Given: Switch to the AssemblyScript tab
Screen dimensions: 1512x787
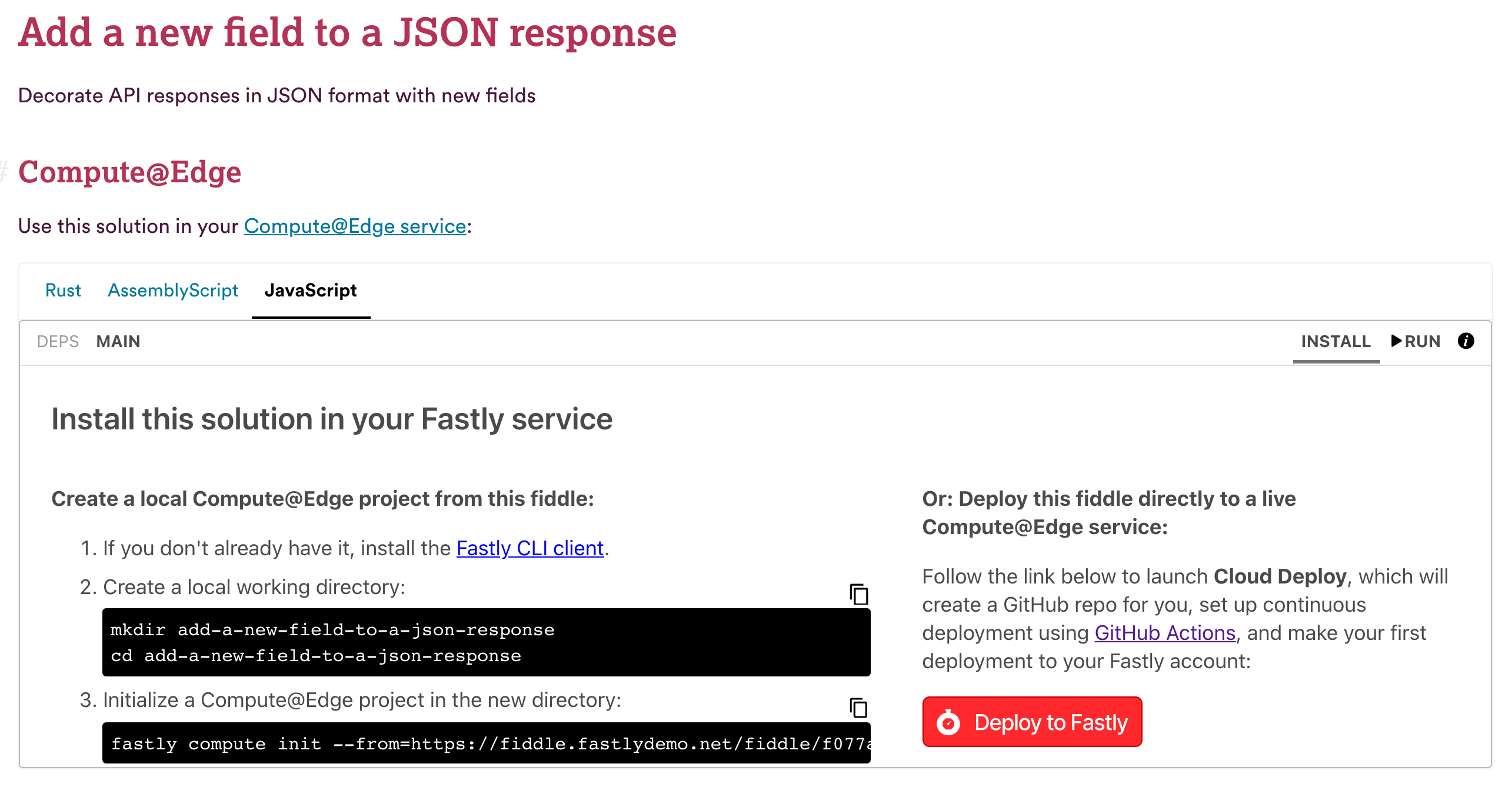Looking at the screenshot, I should point(173,290).
